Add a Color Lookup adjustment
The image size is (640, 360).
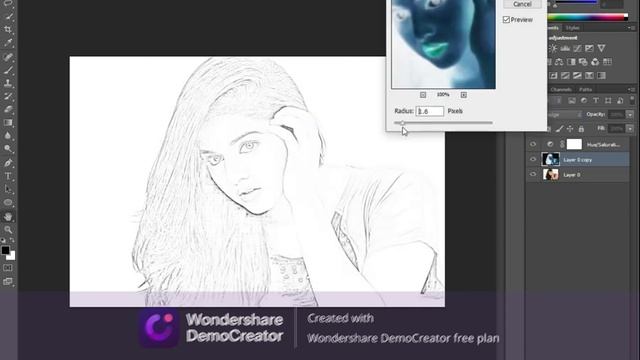click(x=607, y=62)
